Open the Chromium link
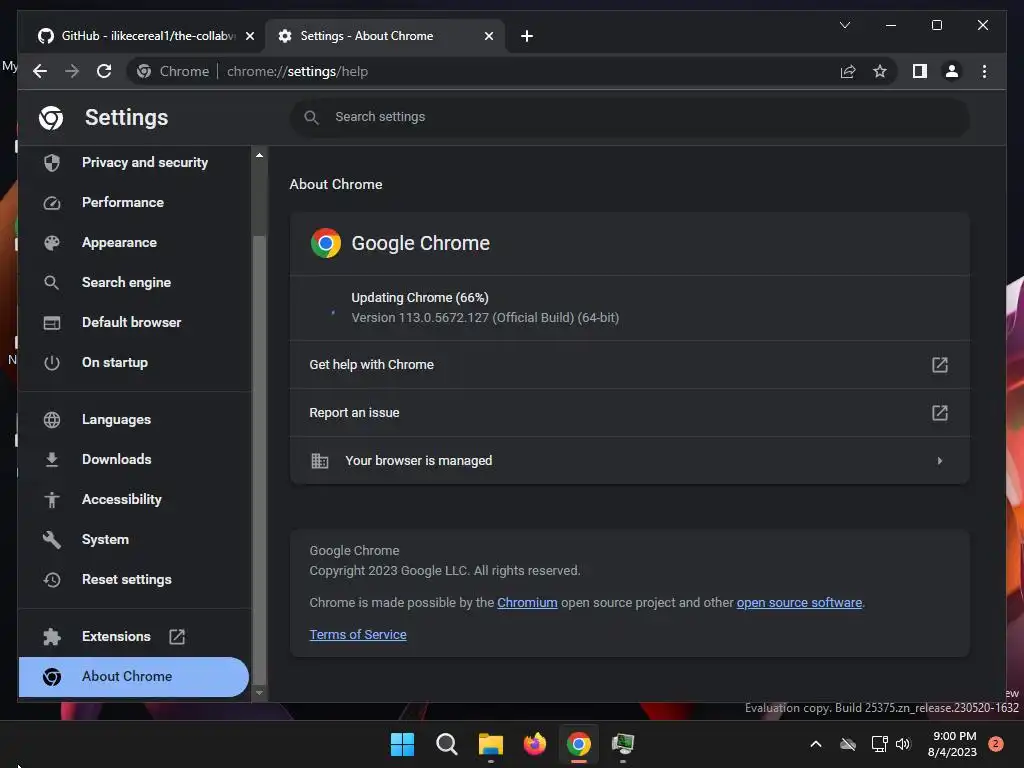 pos(527,603)
